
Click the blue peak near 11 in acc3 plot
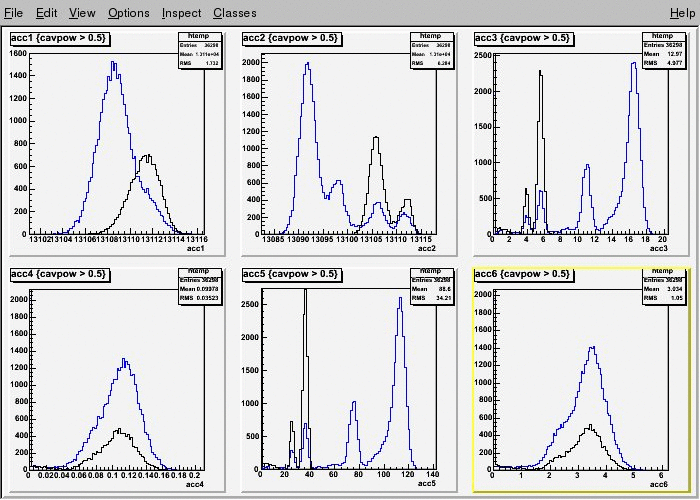coord(588,165)
